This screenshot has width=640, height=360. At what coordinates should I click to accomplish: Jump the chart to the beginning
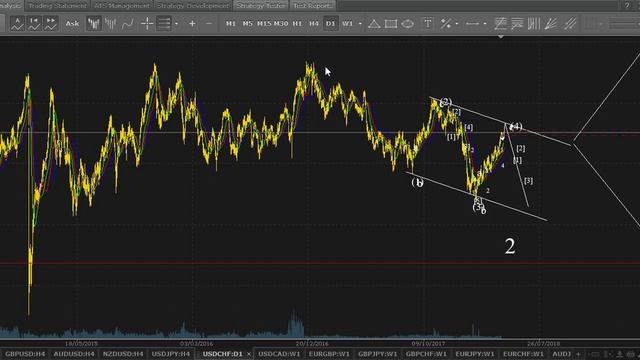pyautogui.click(x=34, y=24)
